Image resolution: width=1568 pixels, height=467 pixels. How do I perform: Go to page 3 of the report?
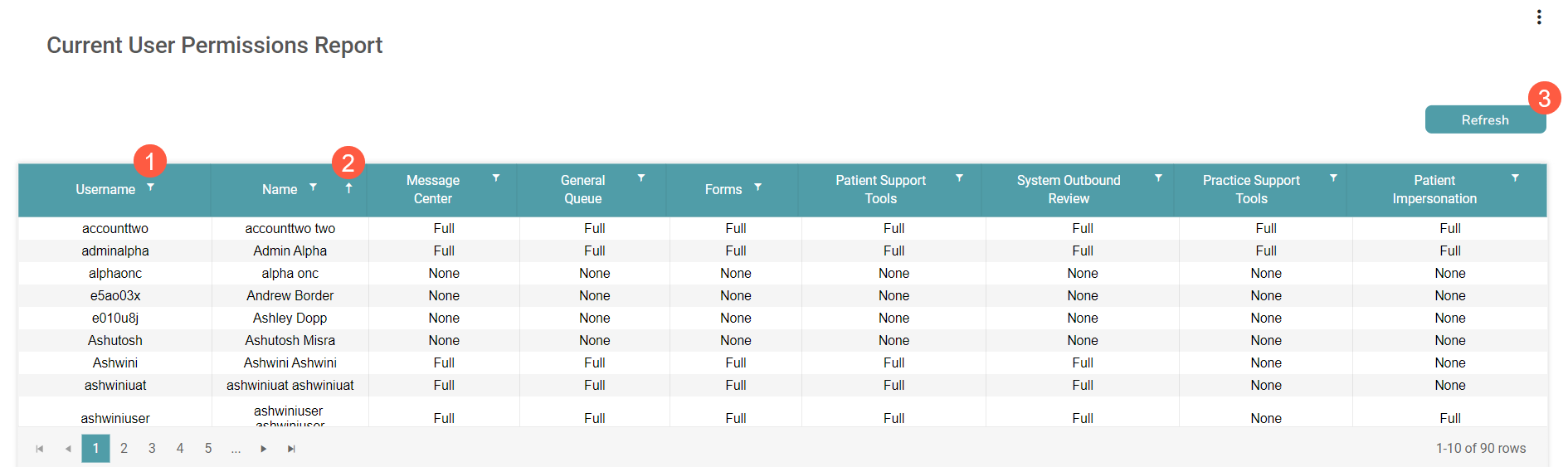[152, 448]
